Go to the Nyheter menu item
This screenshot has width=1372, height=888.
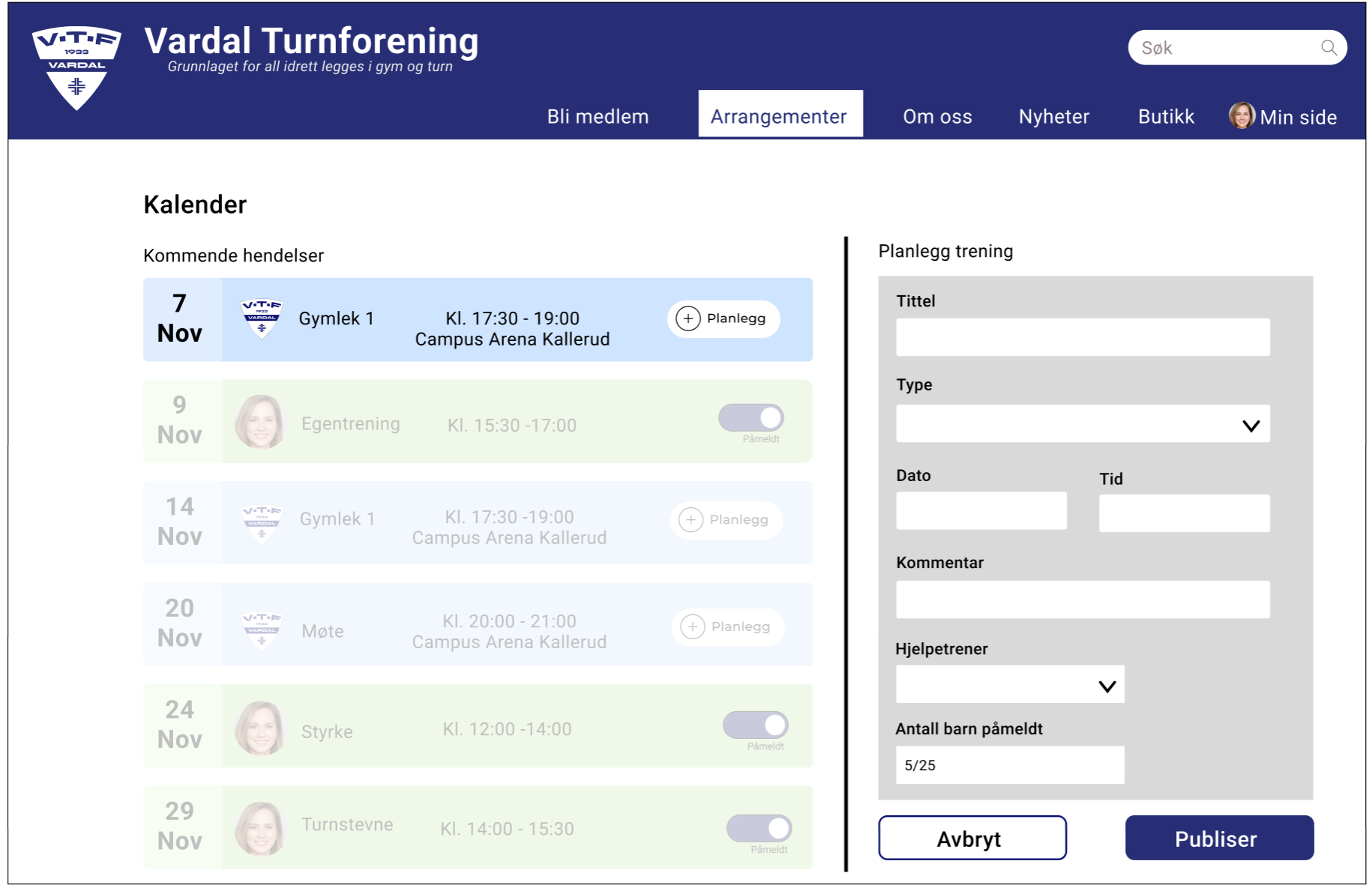[x=1053, y=117]
